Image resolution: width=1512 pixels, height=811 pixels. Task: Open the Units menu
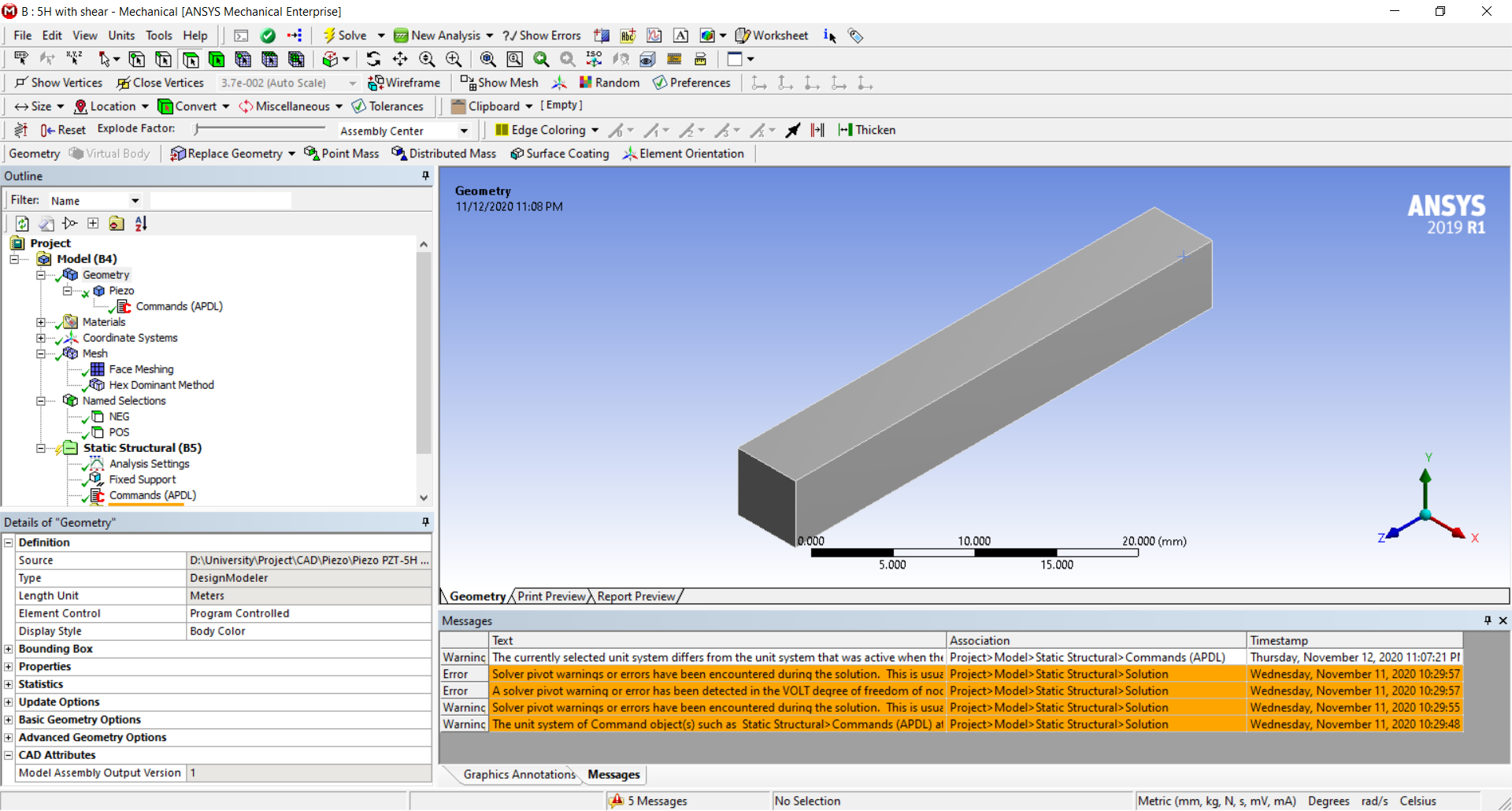click(x=121, y=35)
